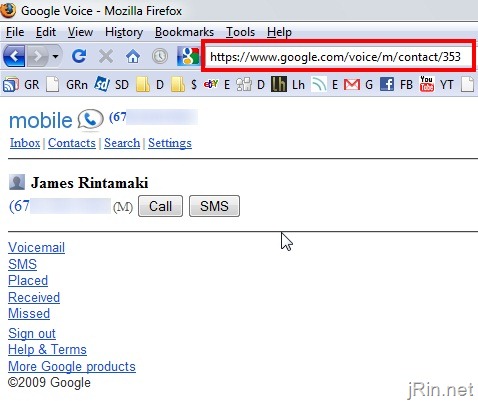The height and width of the screenshot is (401, 478).
Task: Click the Sign out link
Action: [x=32, y=333]
